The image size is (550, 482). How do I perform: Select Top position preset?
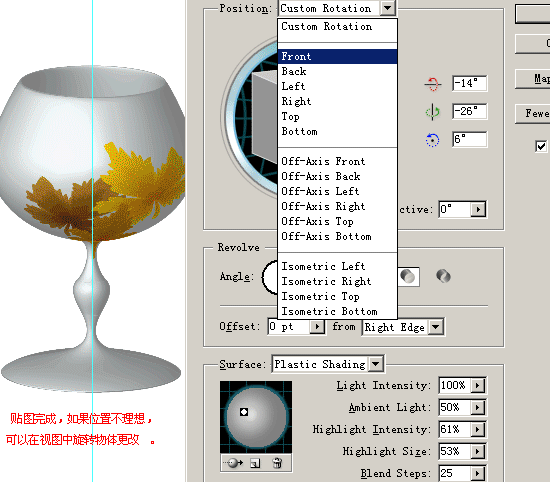337,116
